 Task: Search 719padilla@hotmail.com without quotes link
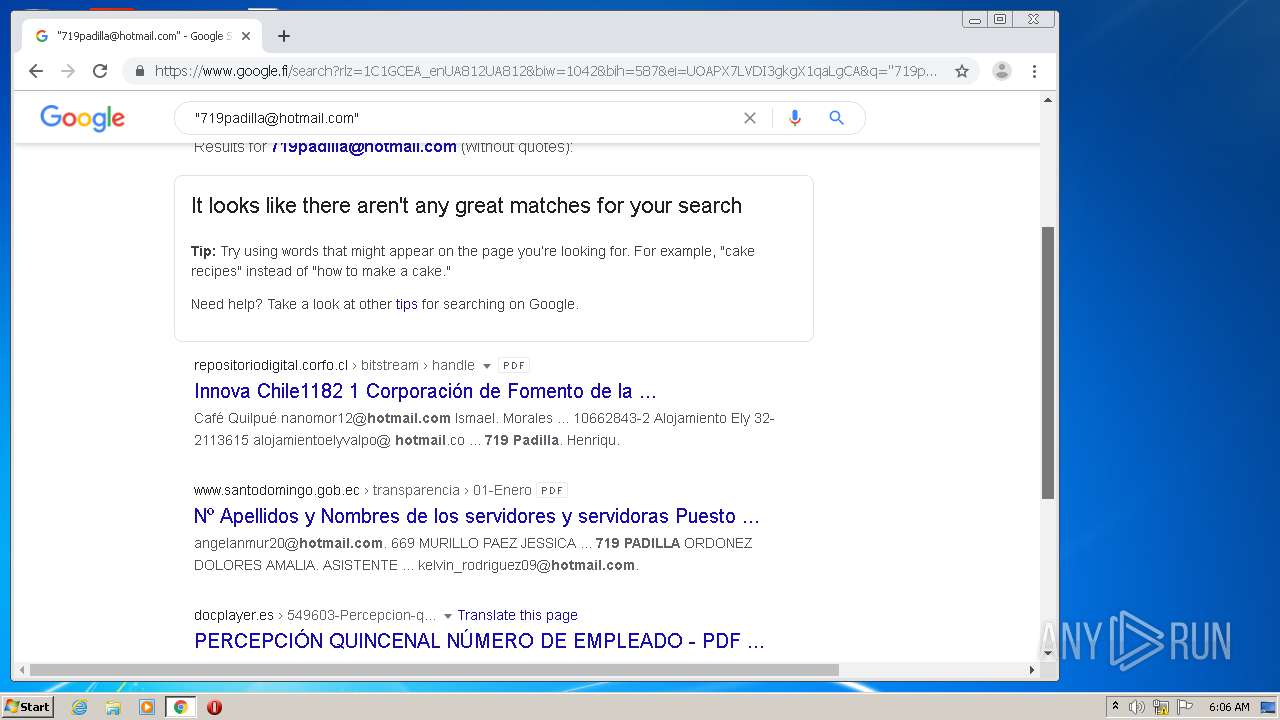364,147
